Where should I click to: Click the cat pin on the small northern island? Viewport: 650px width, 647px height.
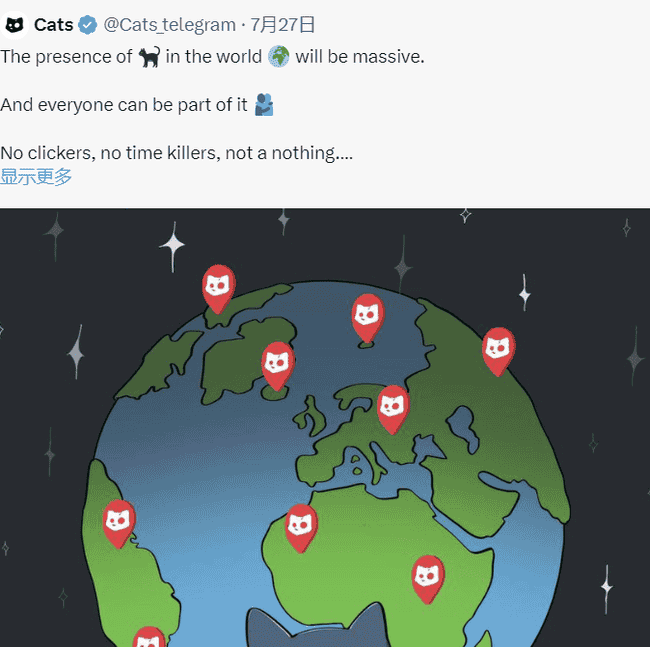368,318
